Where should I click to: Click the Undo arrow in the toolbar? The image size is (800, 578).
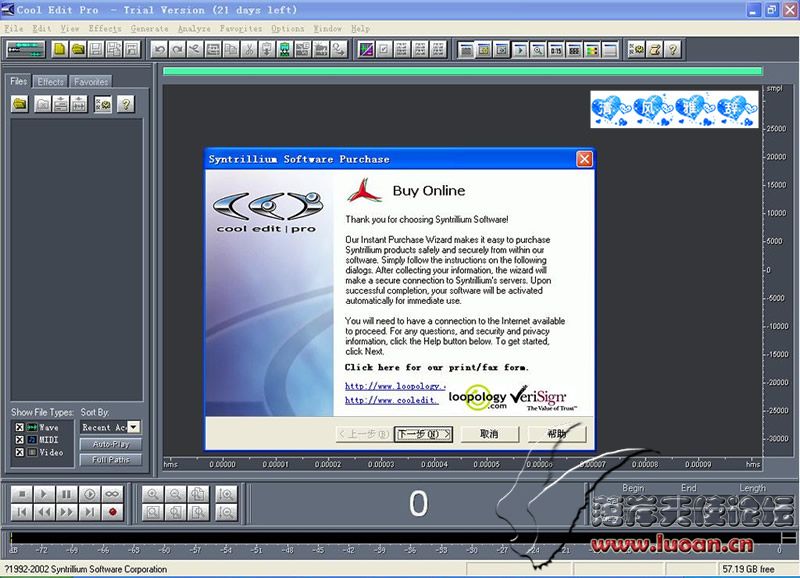pyautogui.click(x=160, y=49)
